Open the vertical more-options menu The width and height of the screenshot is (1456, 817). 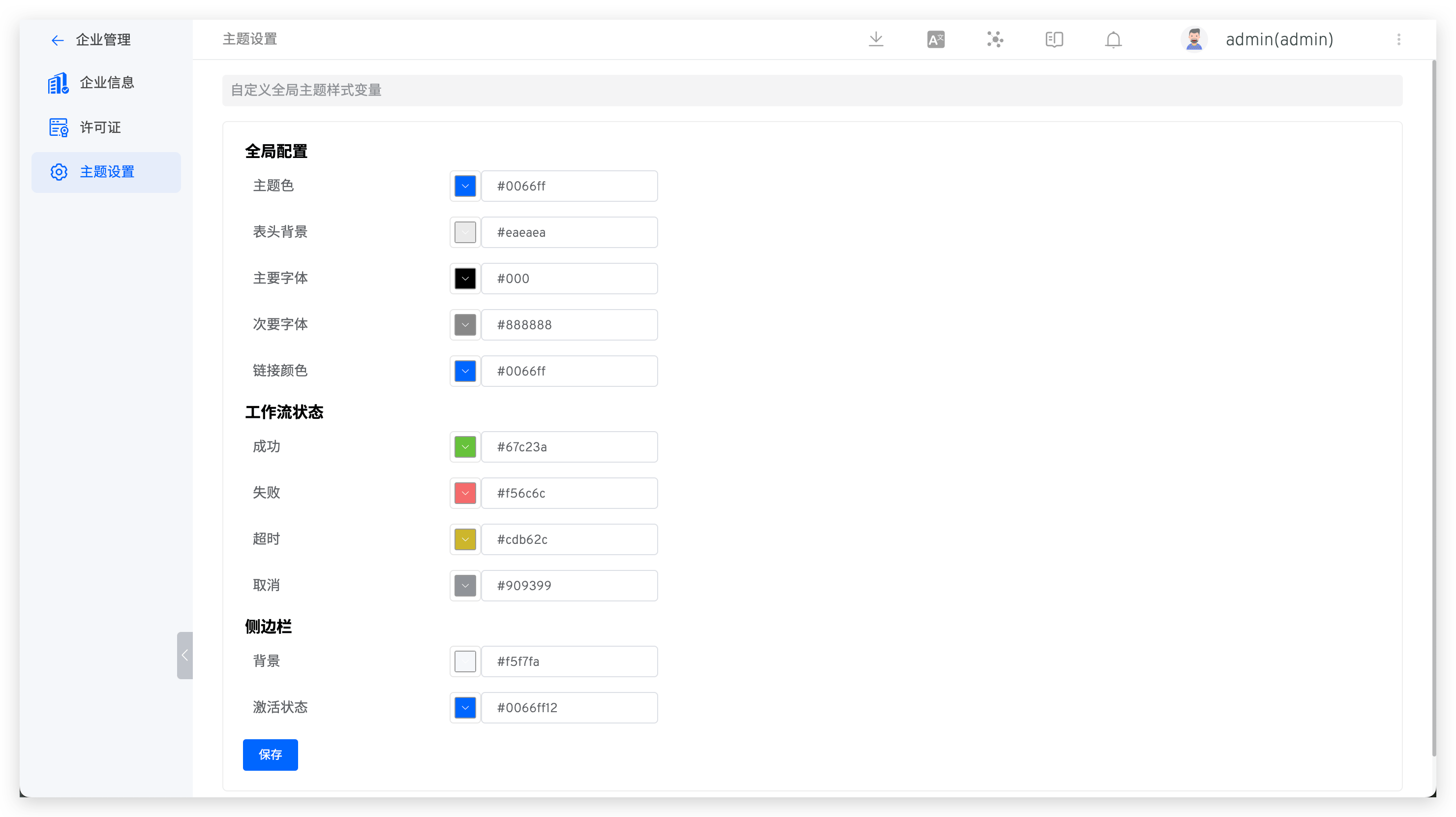[x=1398, y=39]
